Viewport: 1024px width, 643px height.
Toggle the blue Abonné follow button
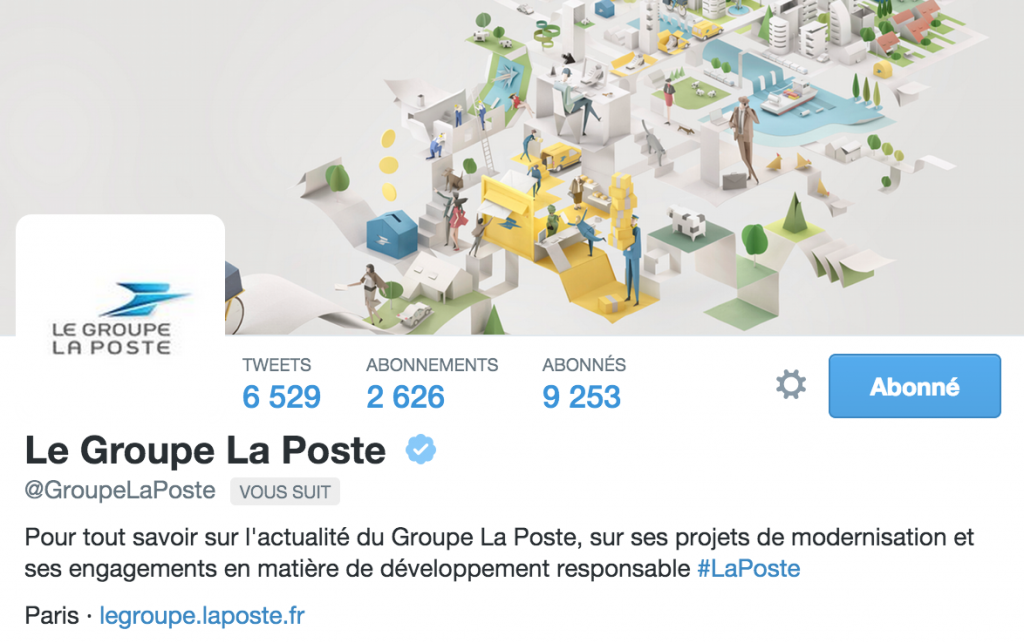[x=914, y=386]
